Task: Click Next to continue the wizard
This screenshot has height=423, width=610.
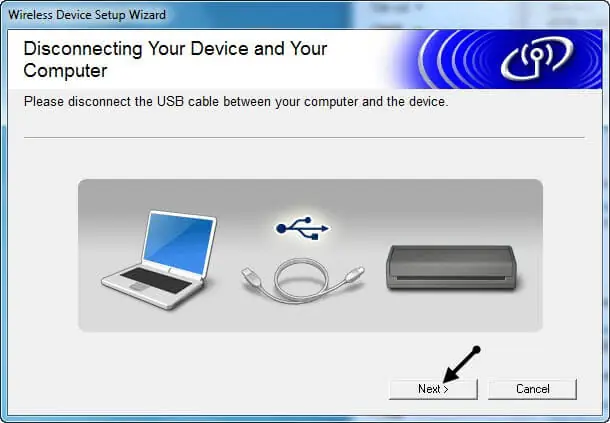Action: click(433, 389)
